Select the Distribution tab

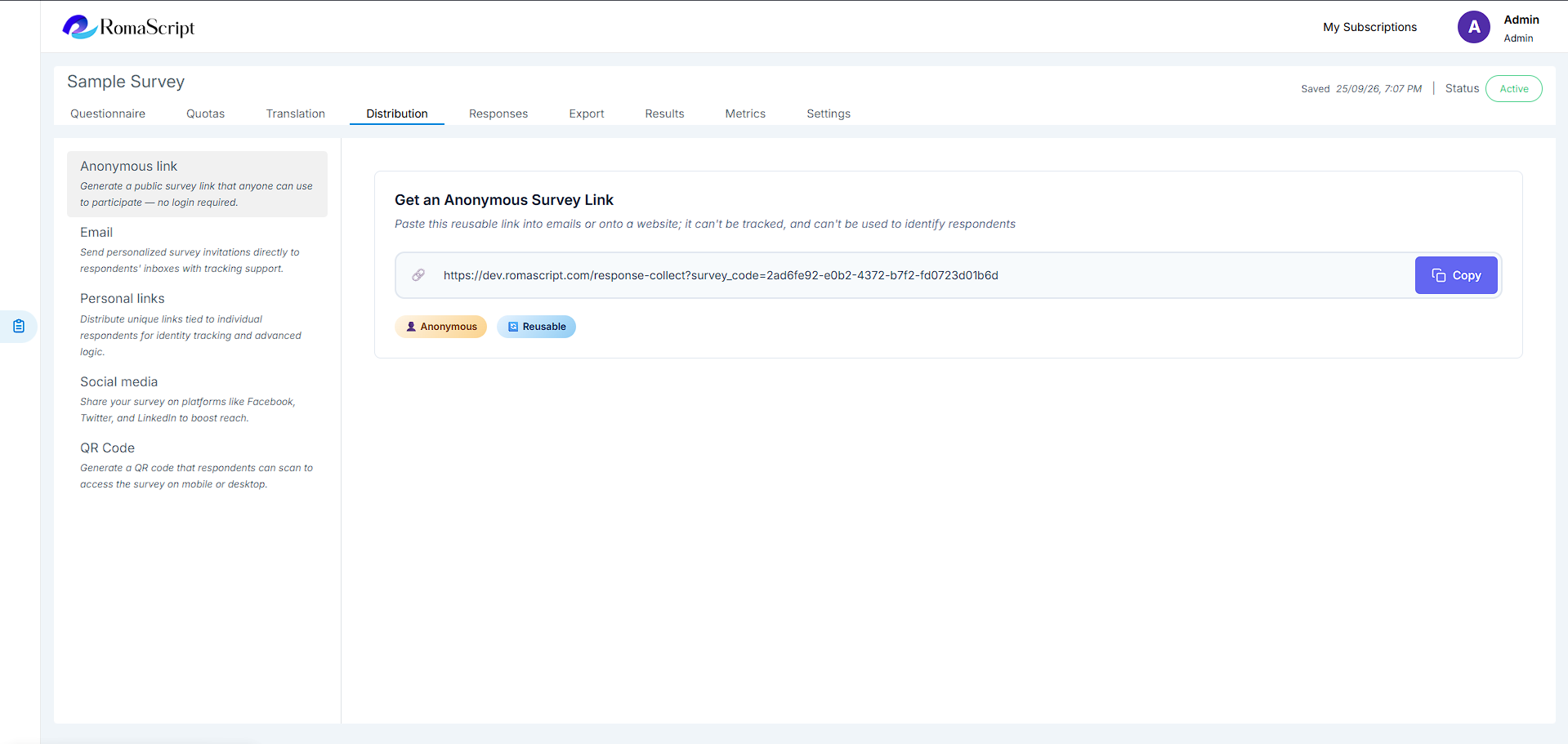397,114
